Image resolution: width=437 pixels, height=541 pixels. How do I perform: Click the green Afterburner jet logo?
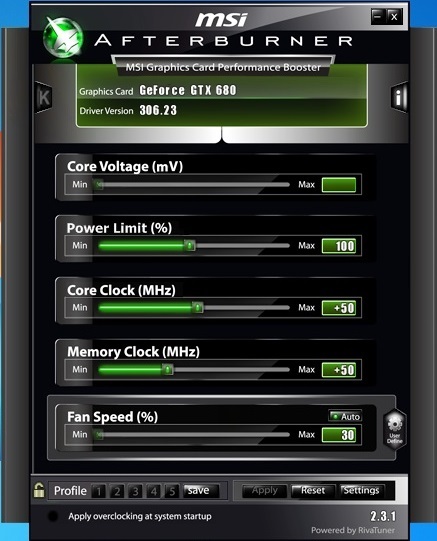63,38
